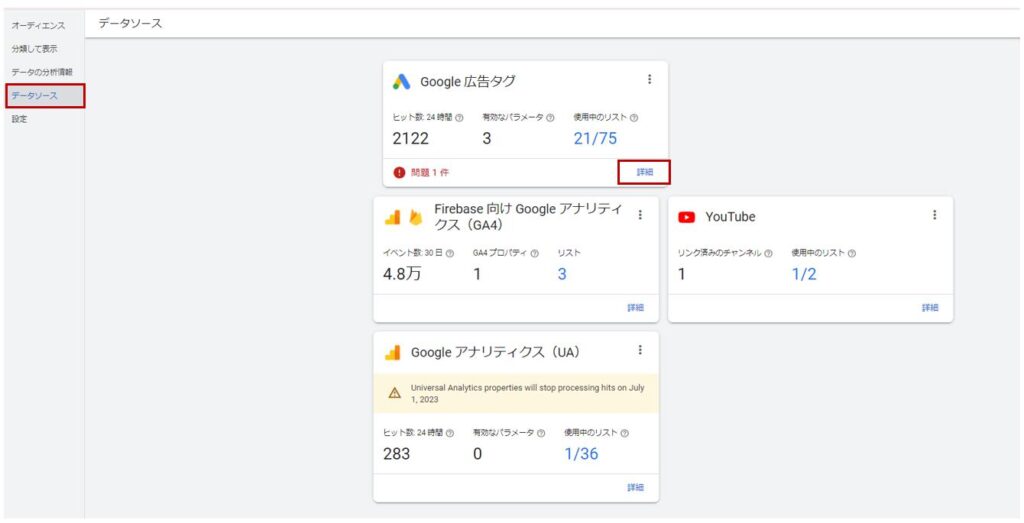The image size is (1024, 523).
Task: Open the YouTube card three-dot menu
Action: [x=934, y=215]
